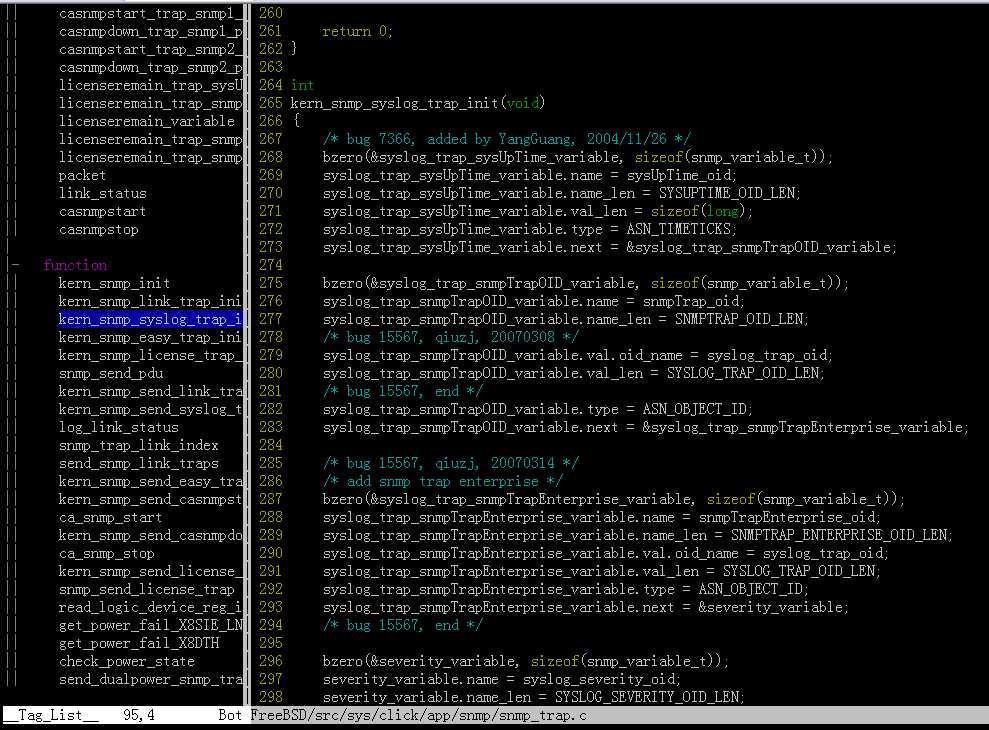This screenshot has width=989, height=730.
Task: Select kern_snmp_send_syslog_t tag entry
Action: [x=150, y=409]
